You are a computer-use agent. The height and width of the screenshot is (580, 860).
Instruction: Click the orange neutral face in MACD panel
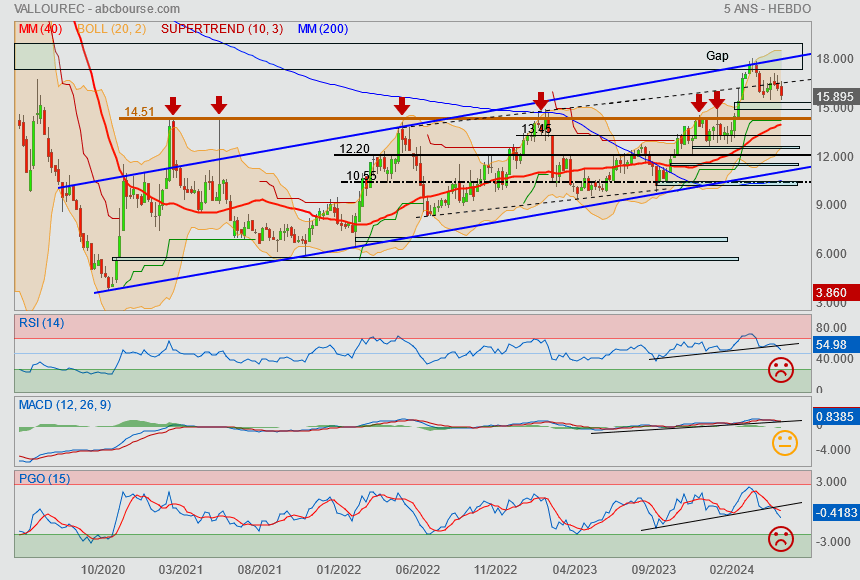click(784, 443)
